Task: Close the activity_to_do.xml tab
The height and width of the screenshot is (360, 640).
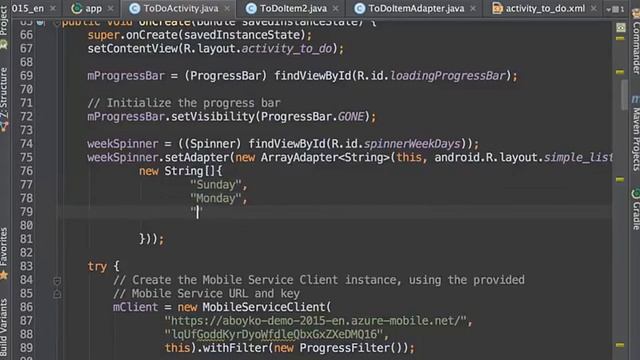Action: (x=594, y=8)
